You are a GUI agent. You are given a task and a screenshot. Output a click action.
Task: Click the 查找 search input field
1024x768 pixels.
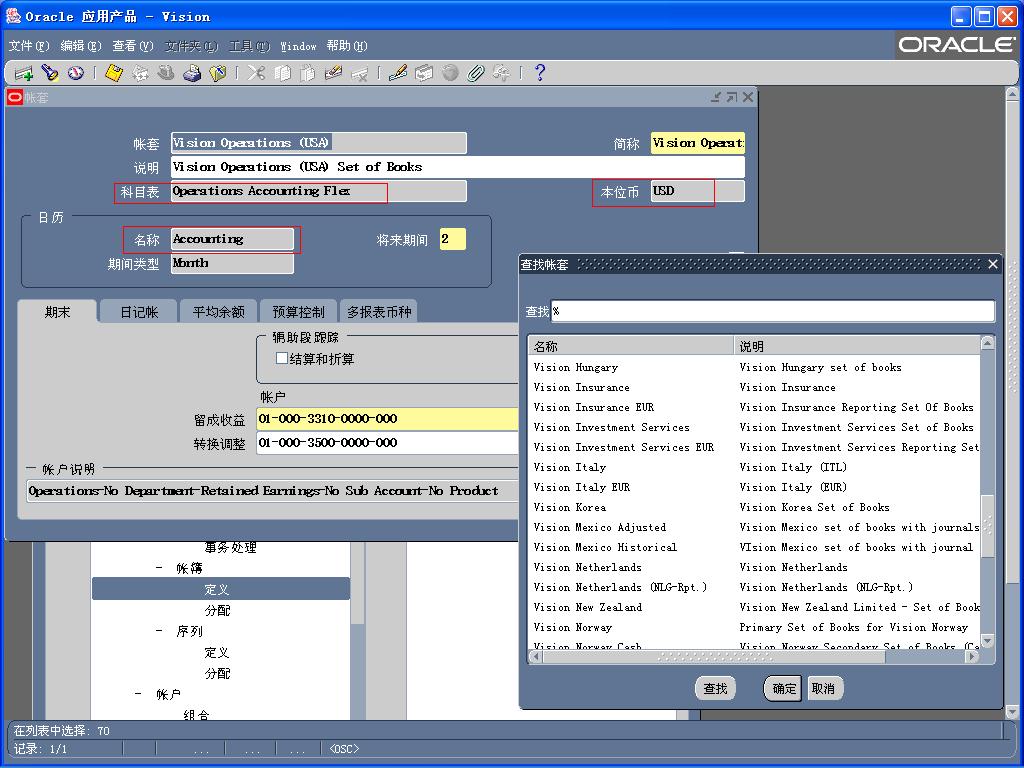point(773,311)
